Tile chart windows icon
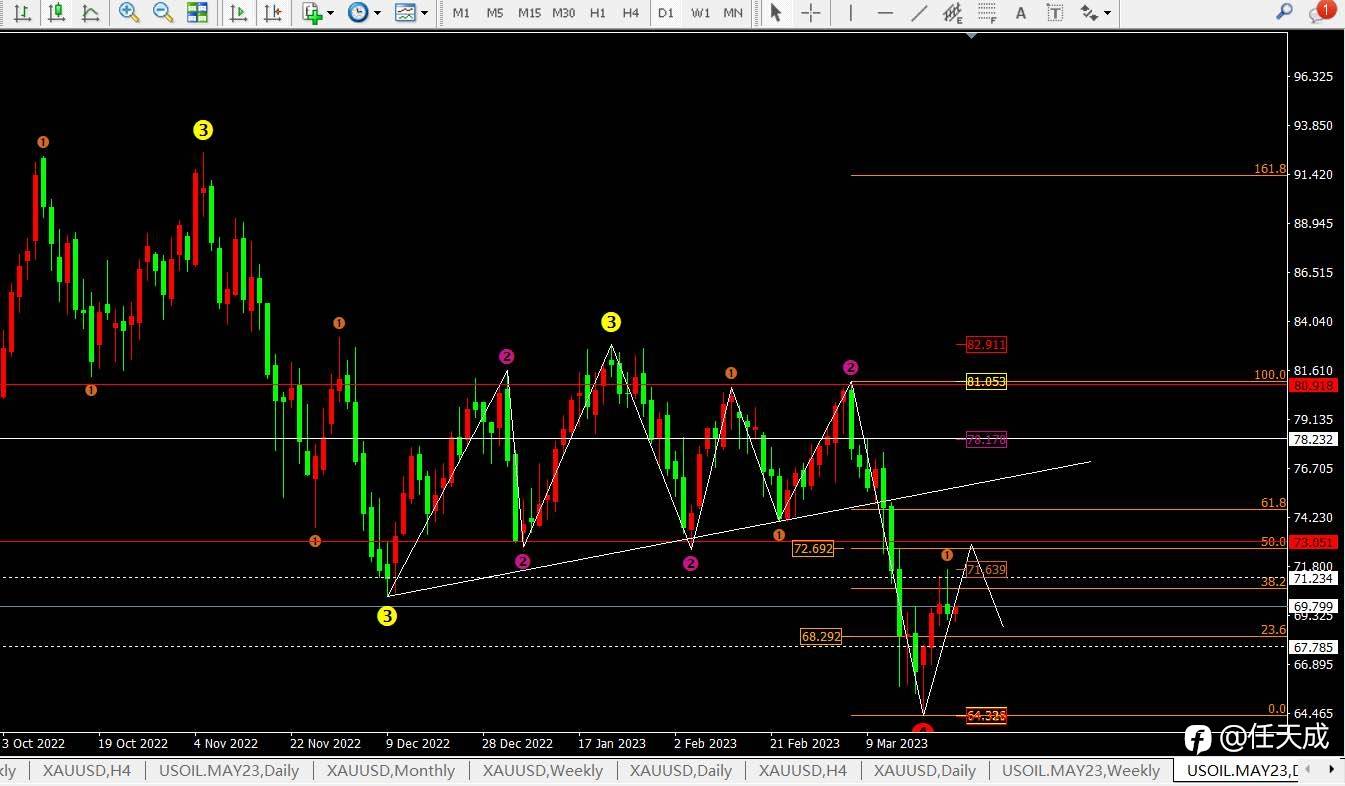1345x786 pixels. click(x=198, y=13)
